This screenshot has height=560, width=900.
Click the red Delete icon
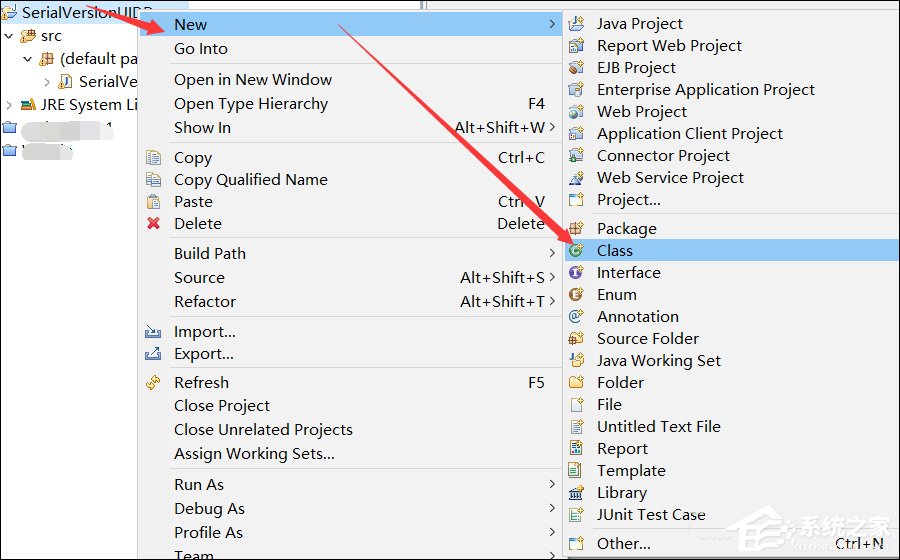click(x=153, y=223)
